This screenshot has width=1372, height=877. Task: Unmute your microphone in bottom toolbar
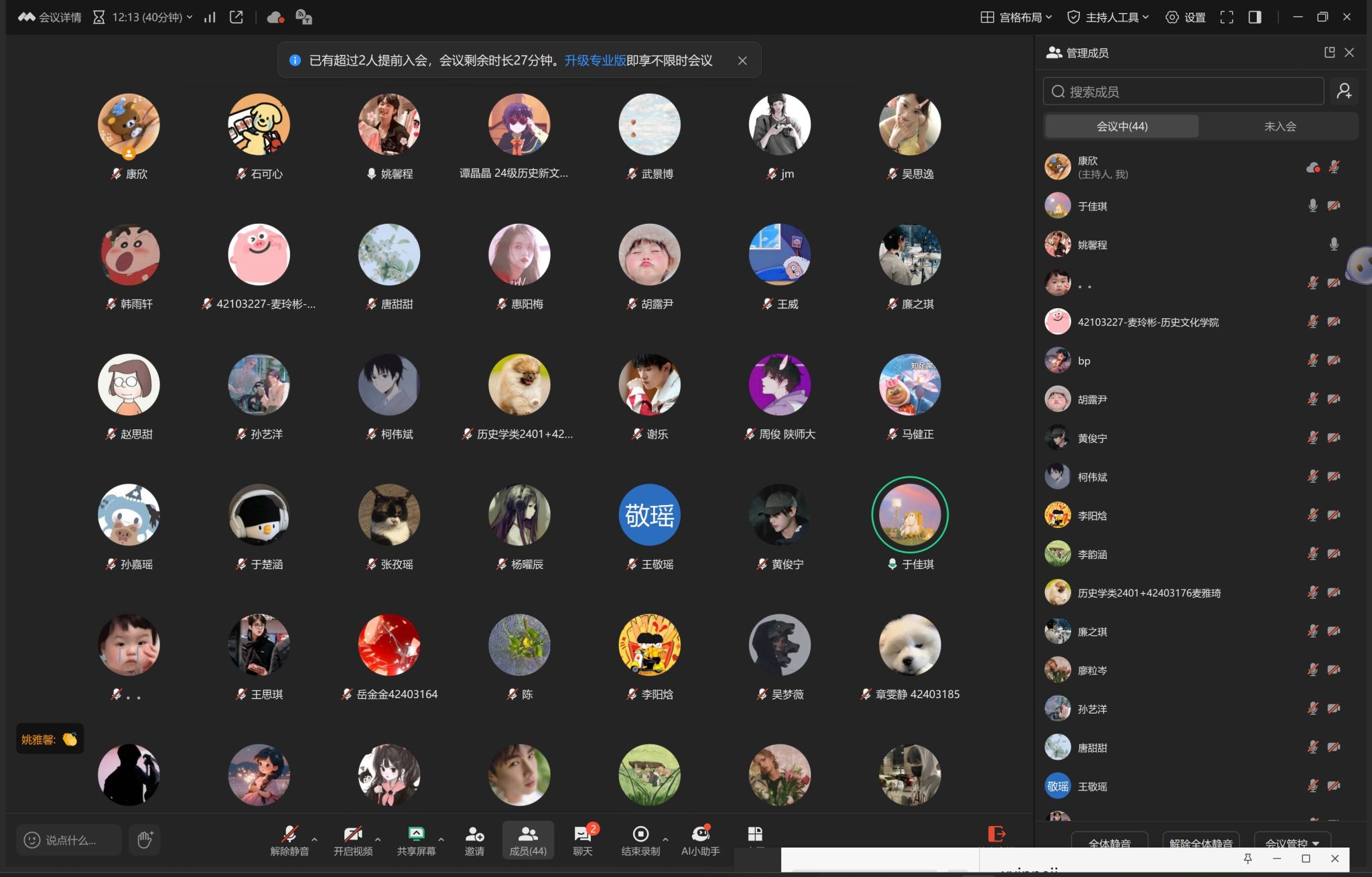289,834
